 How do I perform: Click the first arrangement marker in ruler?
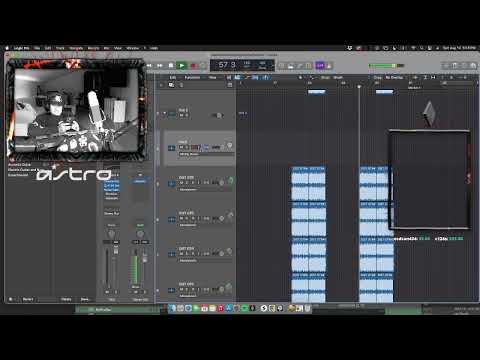[317, 91]
